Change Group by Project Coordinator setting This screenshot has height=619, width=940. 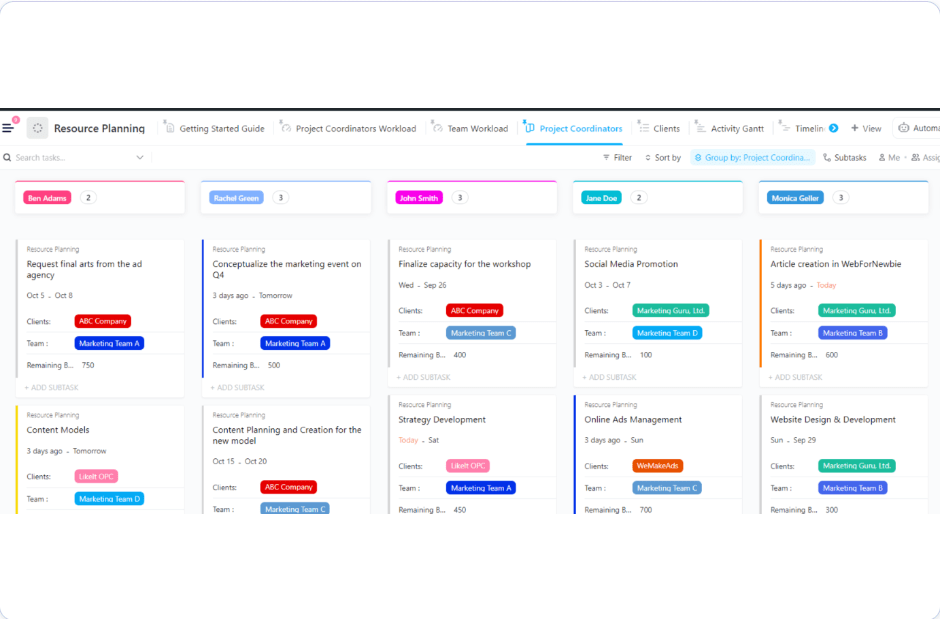coord(752,158)
